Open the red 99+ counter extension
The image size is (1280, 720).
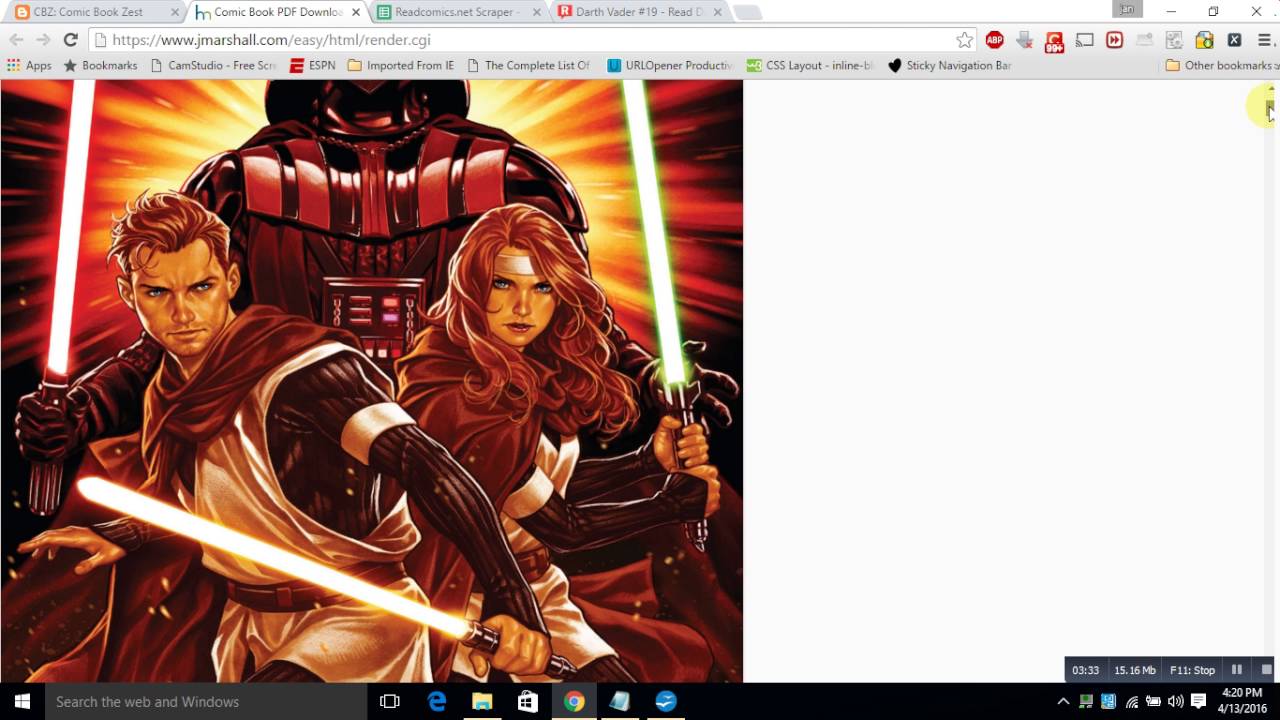tap(1054, 41)
